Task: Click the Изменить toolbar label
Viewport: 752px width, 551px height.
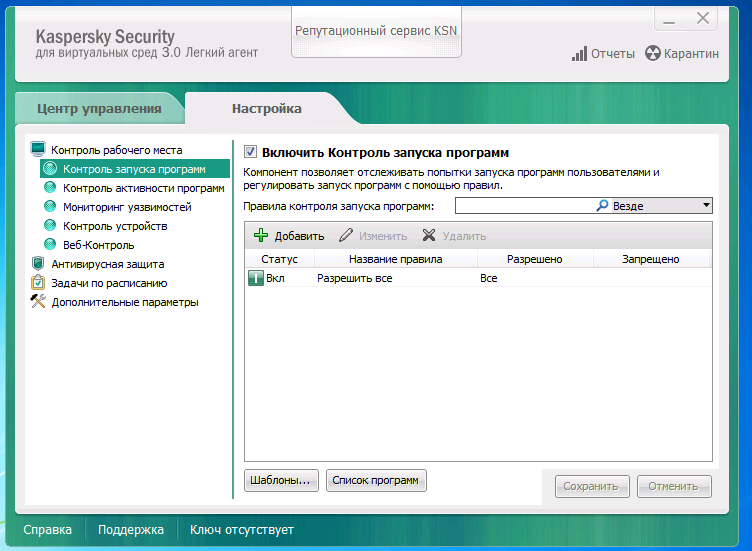Action: coord(383,236)
